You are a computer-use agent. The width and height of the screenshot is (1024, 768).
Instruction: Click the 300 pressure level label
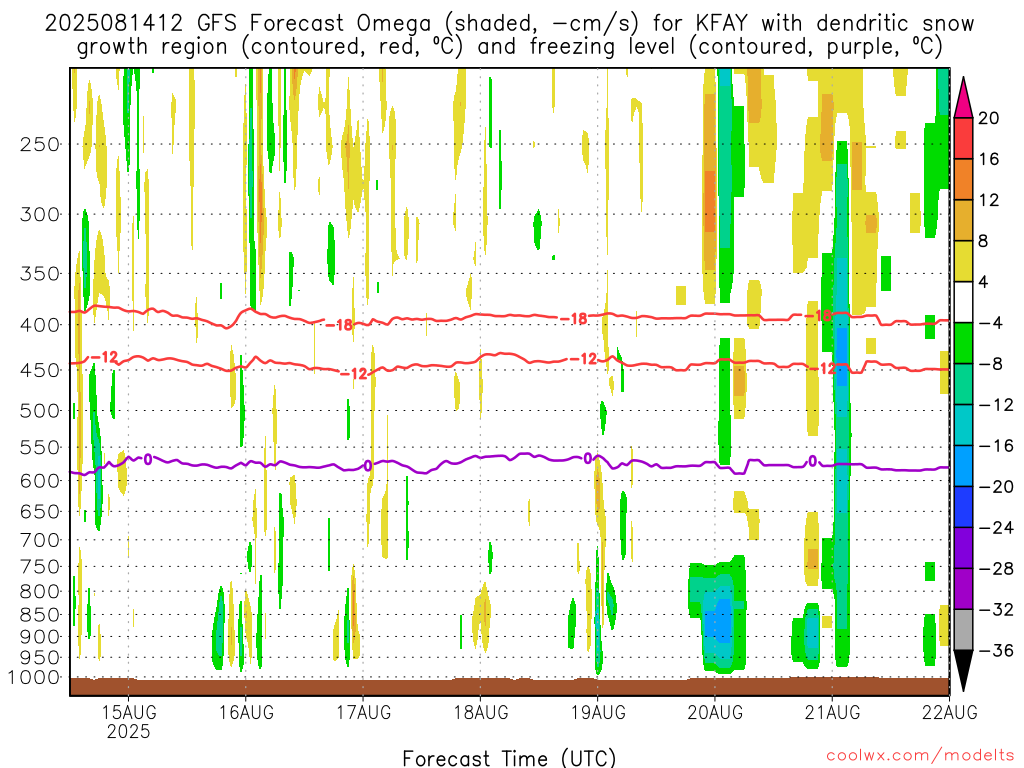40,214
